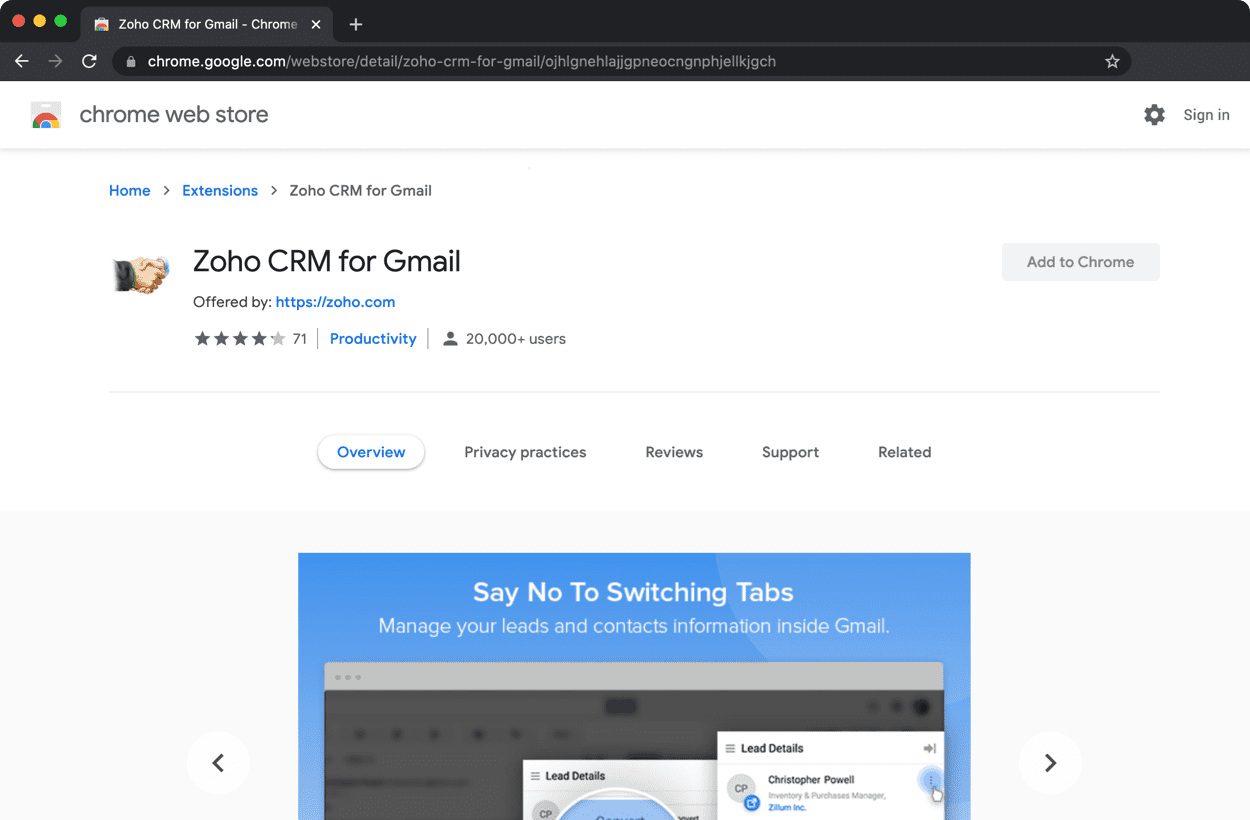This screenshot has width=1250, height=820.
Task: Click the Add to Chrome button
Action: pos(1080,261)
